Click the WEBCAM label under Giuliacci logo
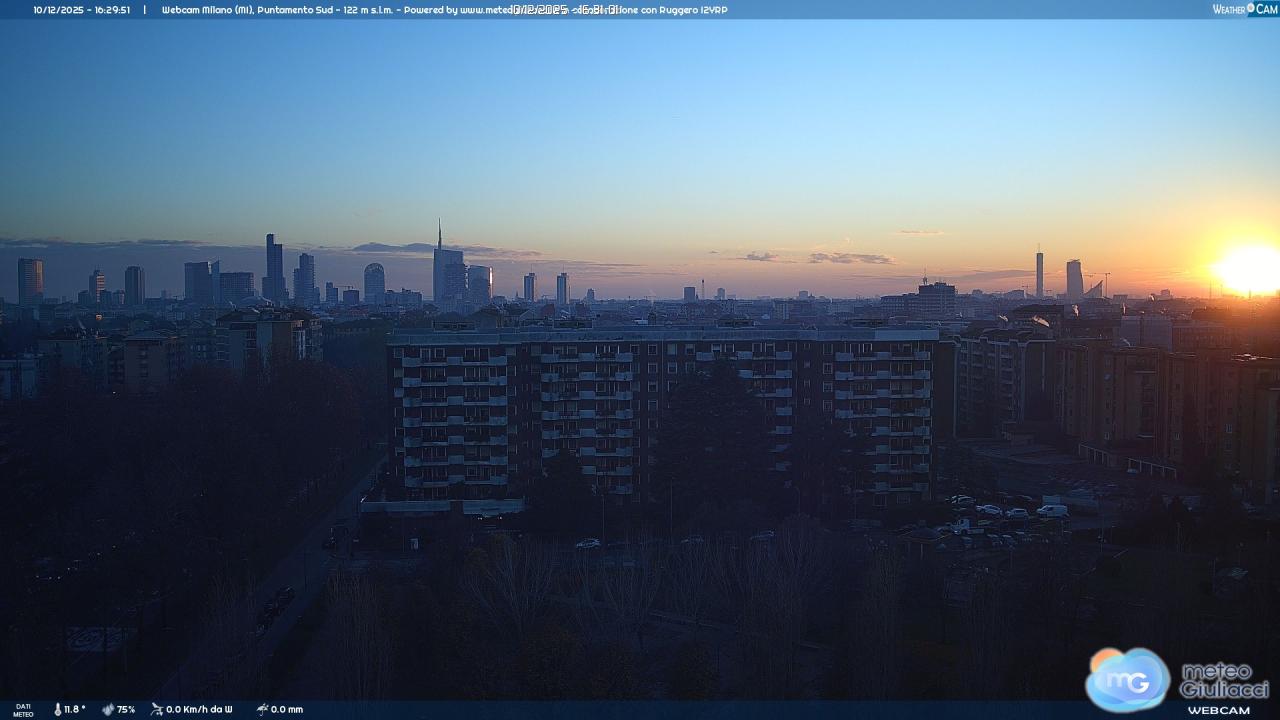Viewport: 1280px width, 720px height. point(1218,710)
